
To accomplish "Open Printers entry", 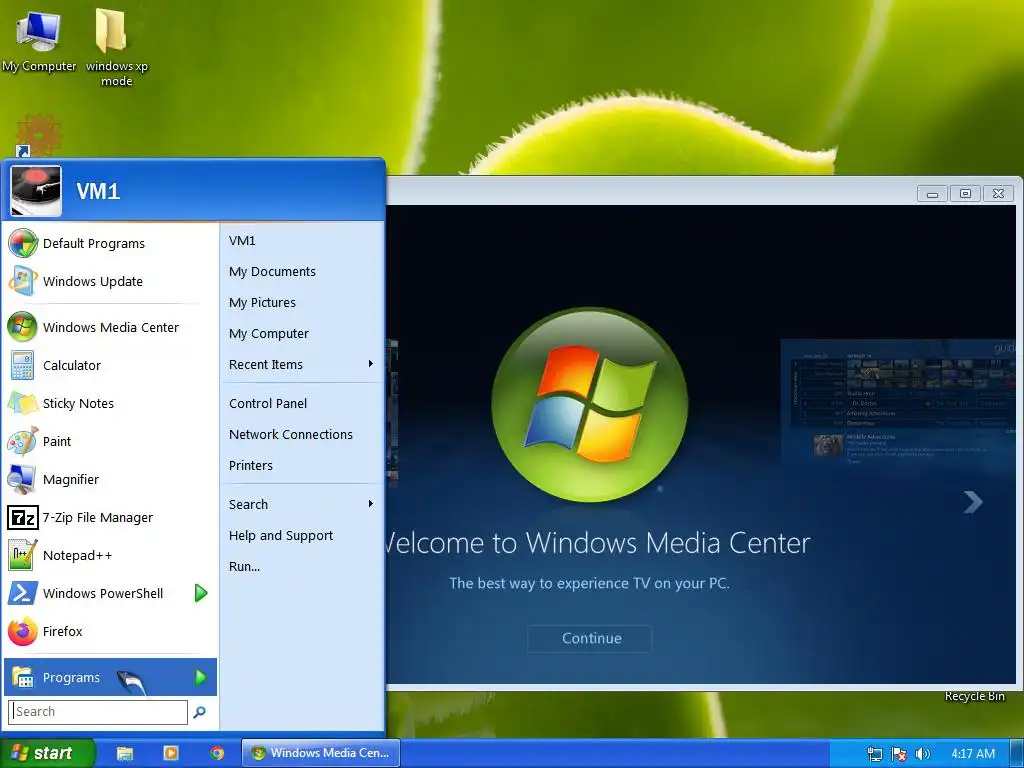I will coord(251,466).
